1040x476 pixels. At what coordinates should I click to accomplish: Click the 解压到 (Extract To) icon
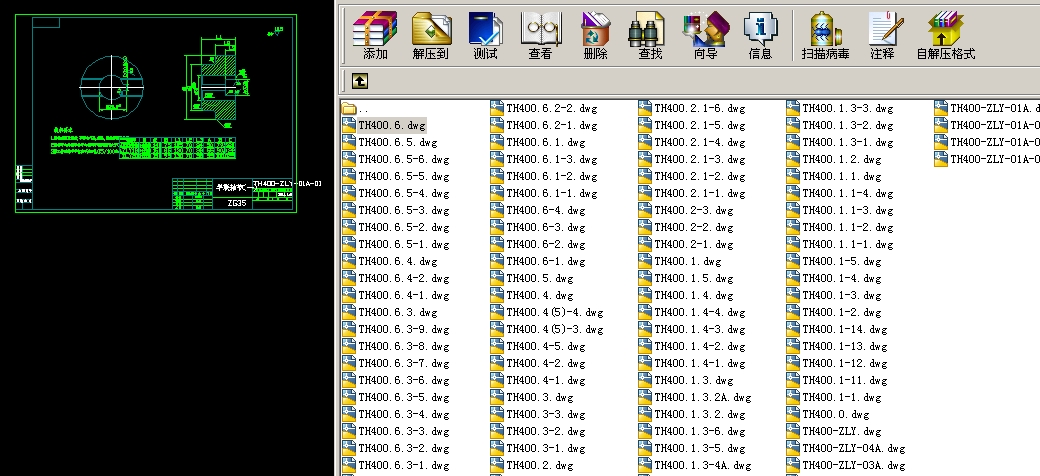(x=430, y=35)
